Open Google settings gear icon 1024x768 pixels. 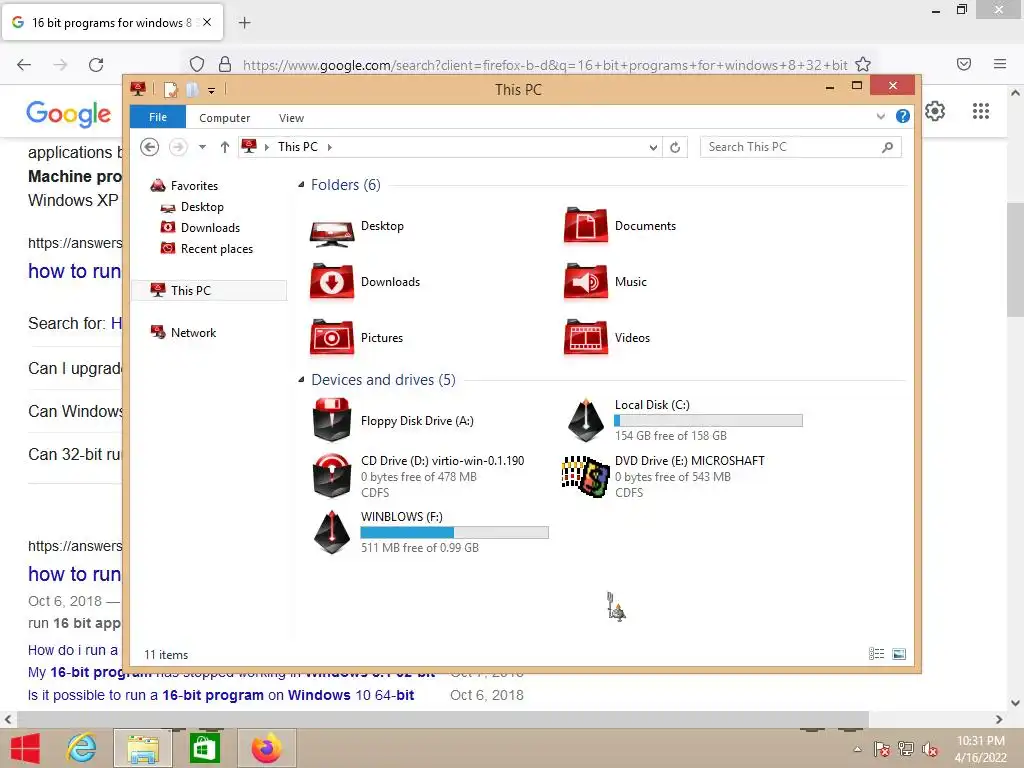935,111
